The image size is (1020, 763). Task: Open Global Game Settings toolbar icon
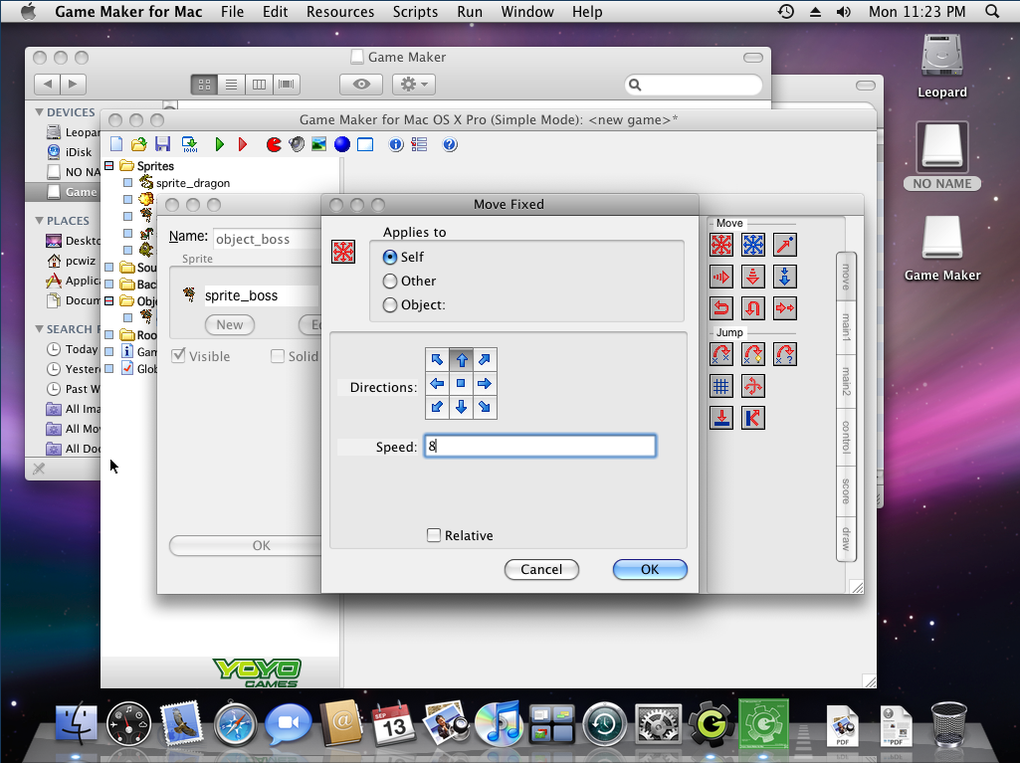(420, 144)
